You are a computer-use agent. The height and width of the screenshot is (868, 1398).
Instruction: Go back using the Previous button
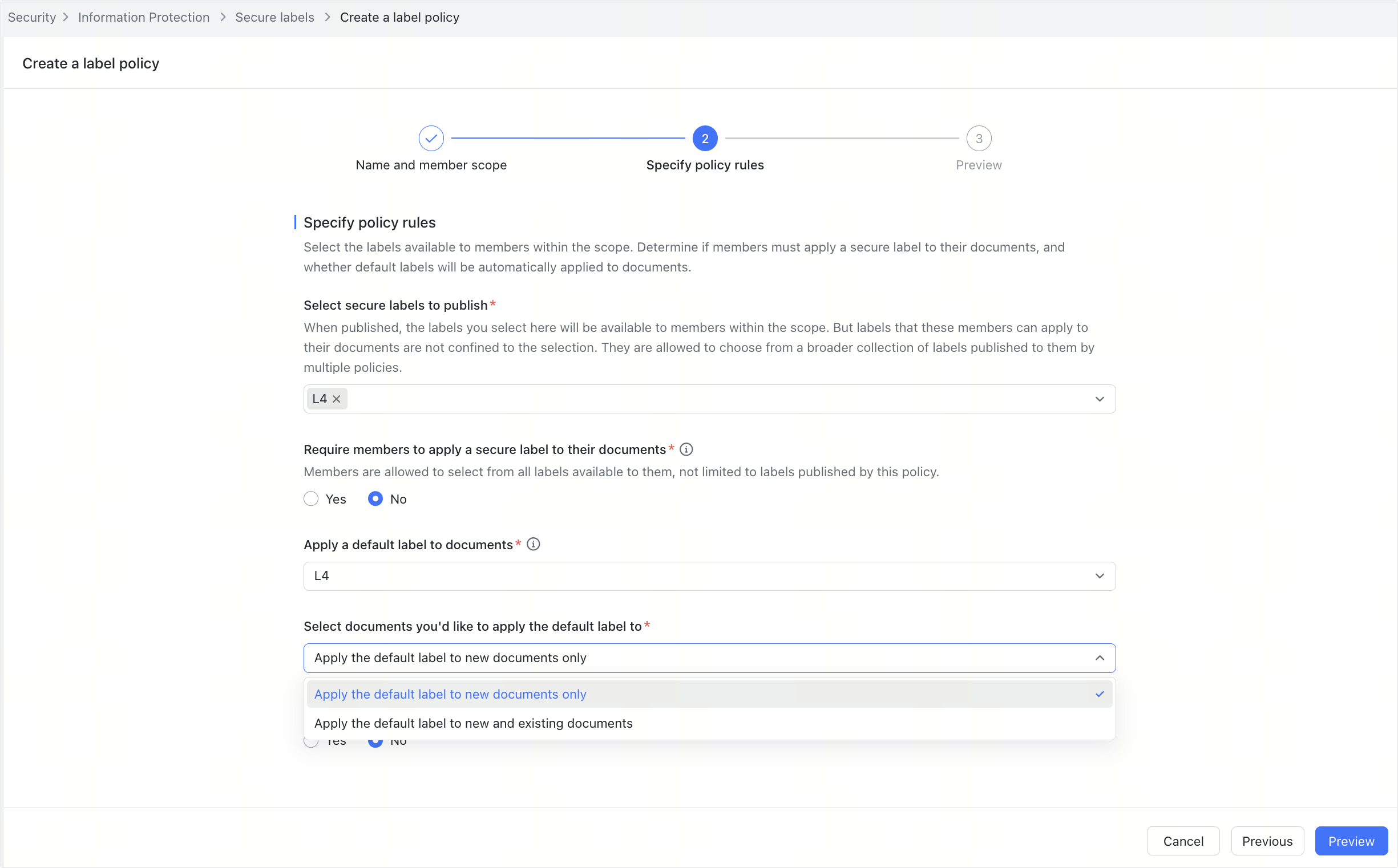click(x=1267, y=841)
